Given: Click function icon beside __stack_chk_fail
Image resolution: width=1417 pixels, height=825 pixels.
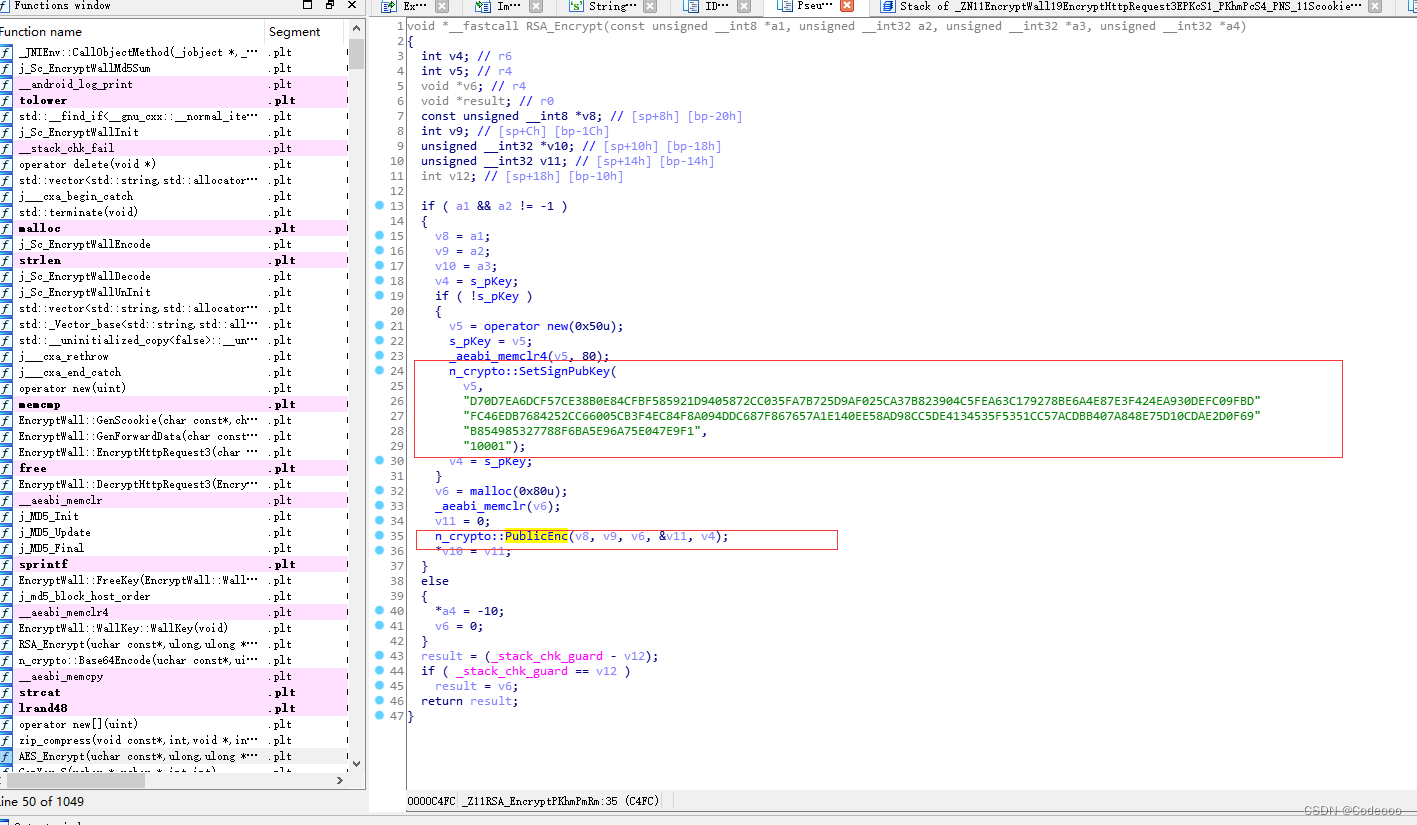Looking at the screenshot, I should [x=6, y=148].
